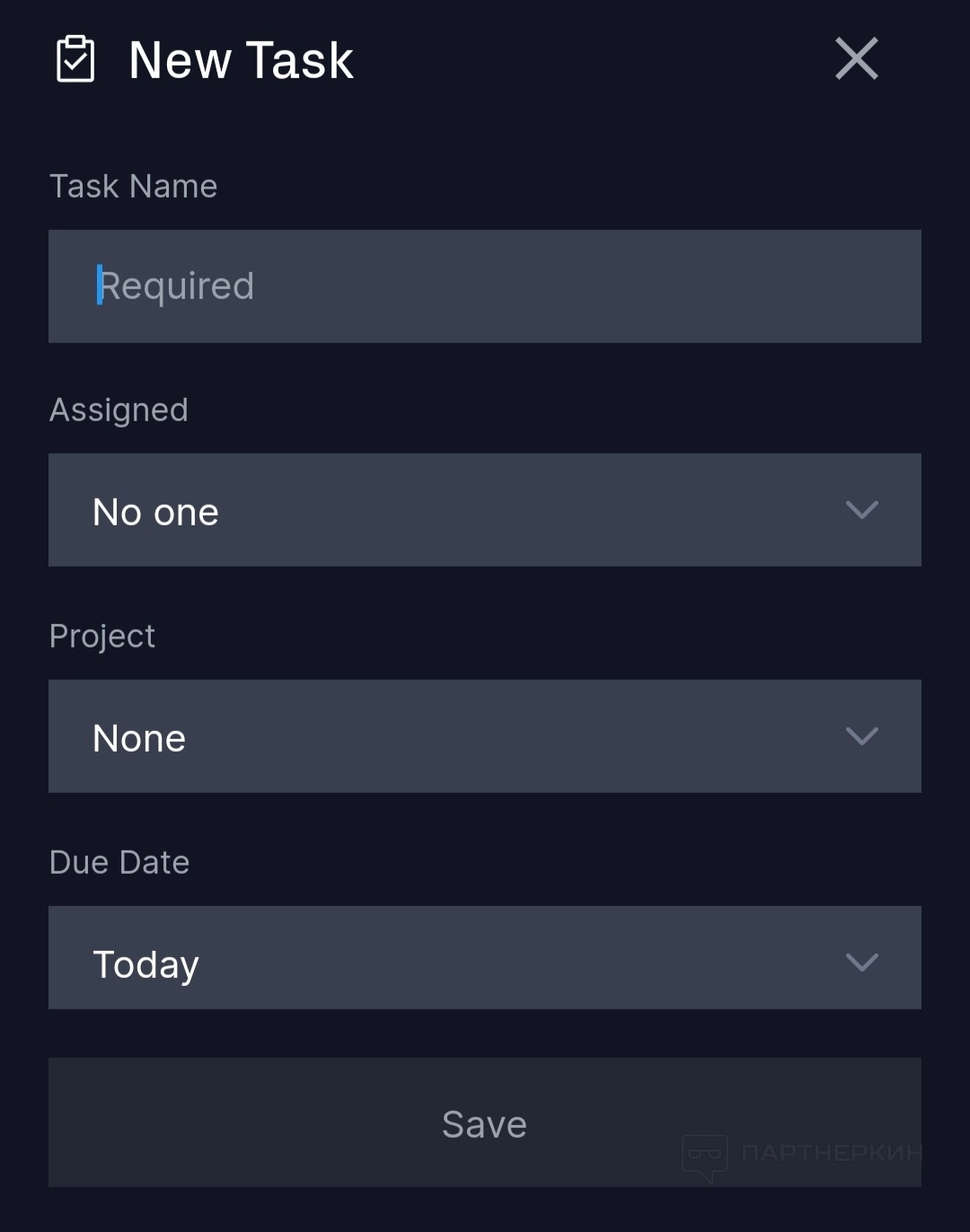Screen dimensions: 970x1232
Task: Click the Task Name label
Action: [133, 187]
